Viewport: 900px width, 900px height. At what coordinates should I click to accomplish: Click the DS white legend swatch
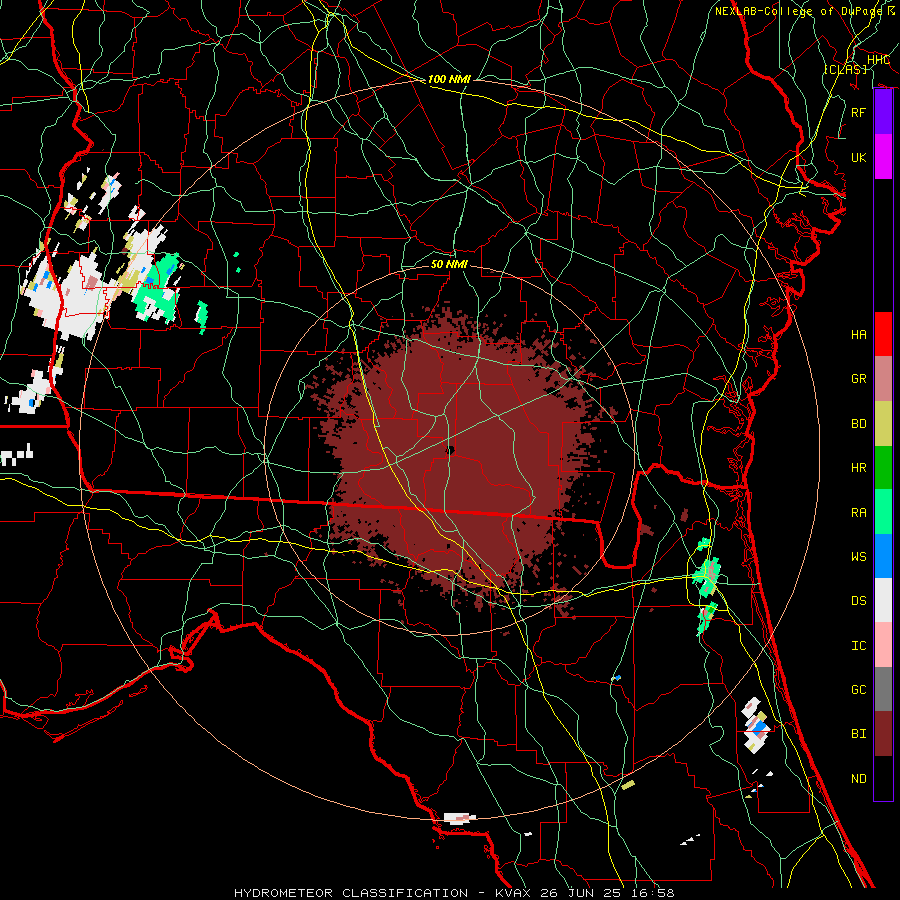click(883, 600)
